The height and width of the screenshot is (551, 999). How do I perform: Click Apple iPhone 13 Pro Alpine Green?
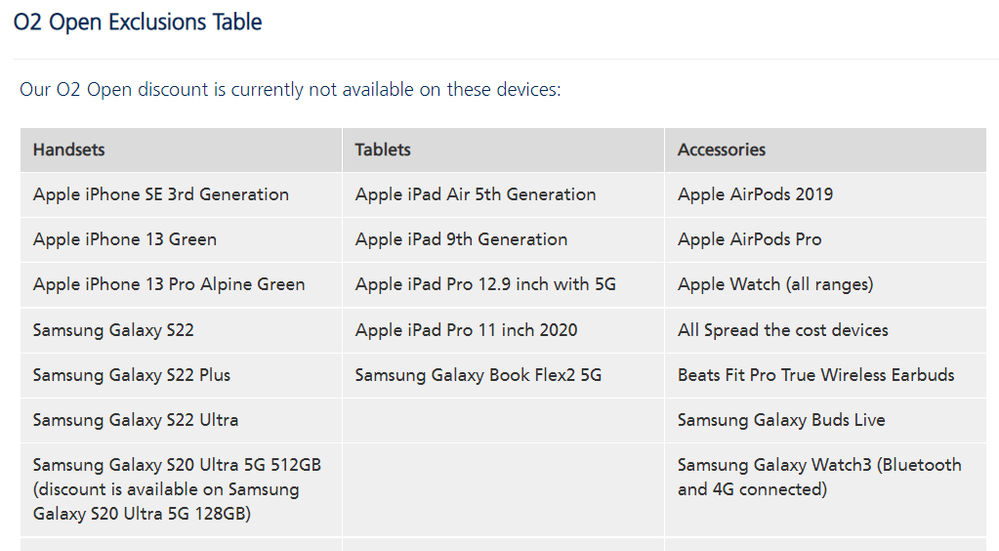[169, 285]
